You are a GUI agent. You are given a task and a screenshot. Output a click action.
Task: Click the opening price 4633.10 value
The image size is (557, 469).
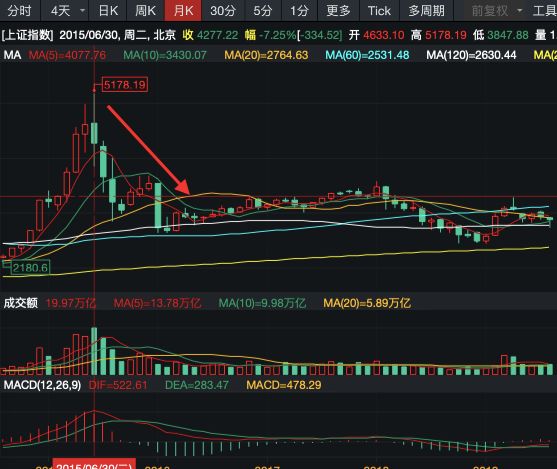(384, 35)
